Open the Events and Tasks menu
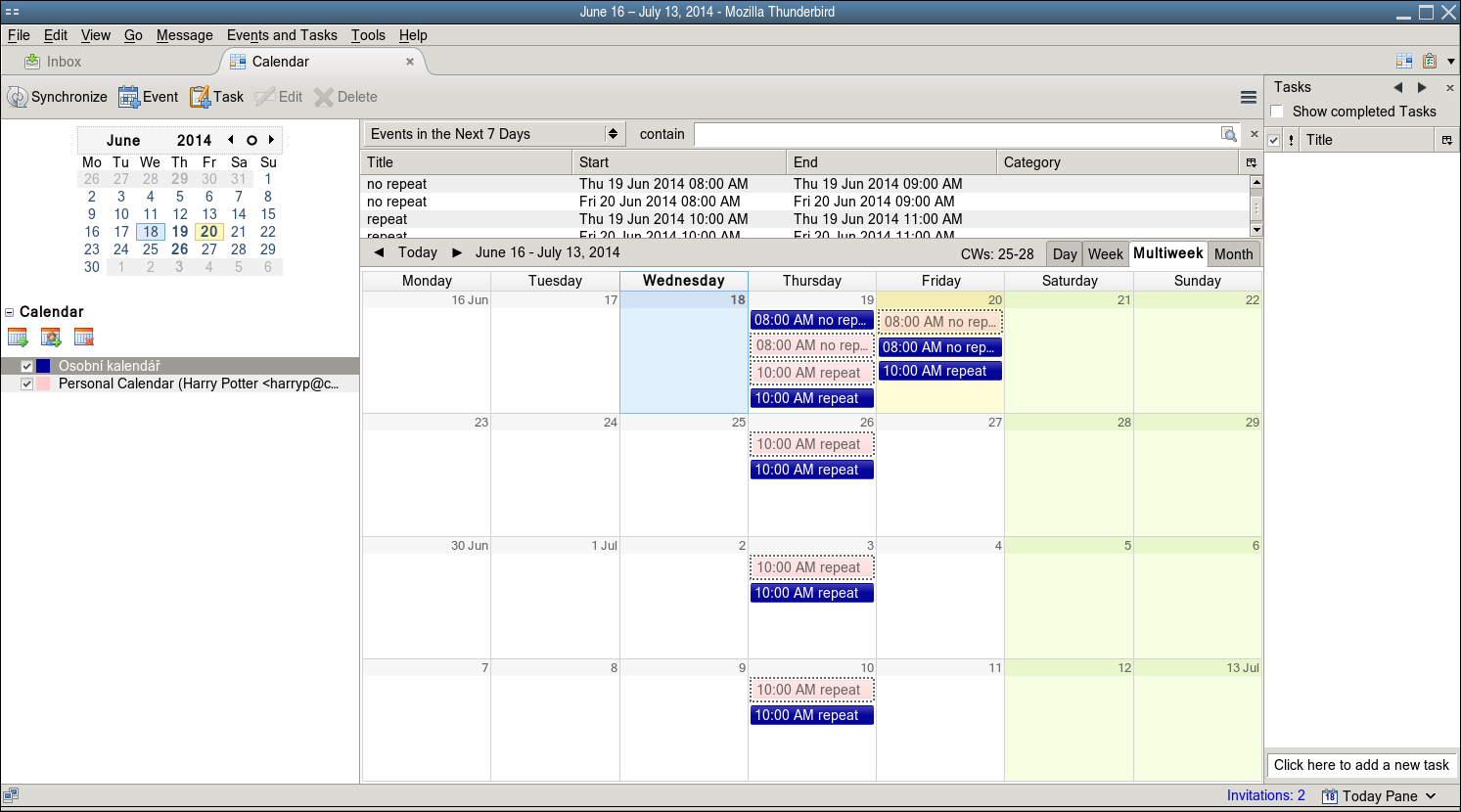1461x812 pixels. 282,35
